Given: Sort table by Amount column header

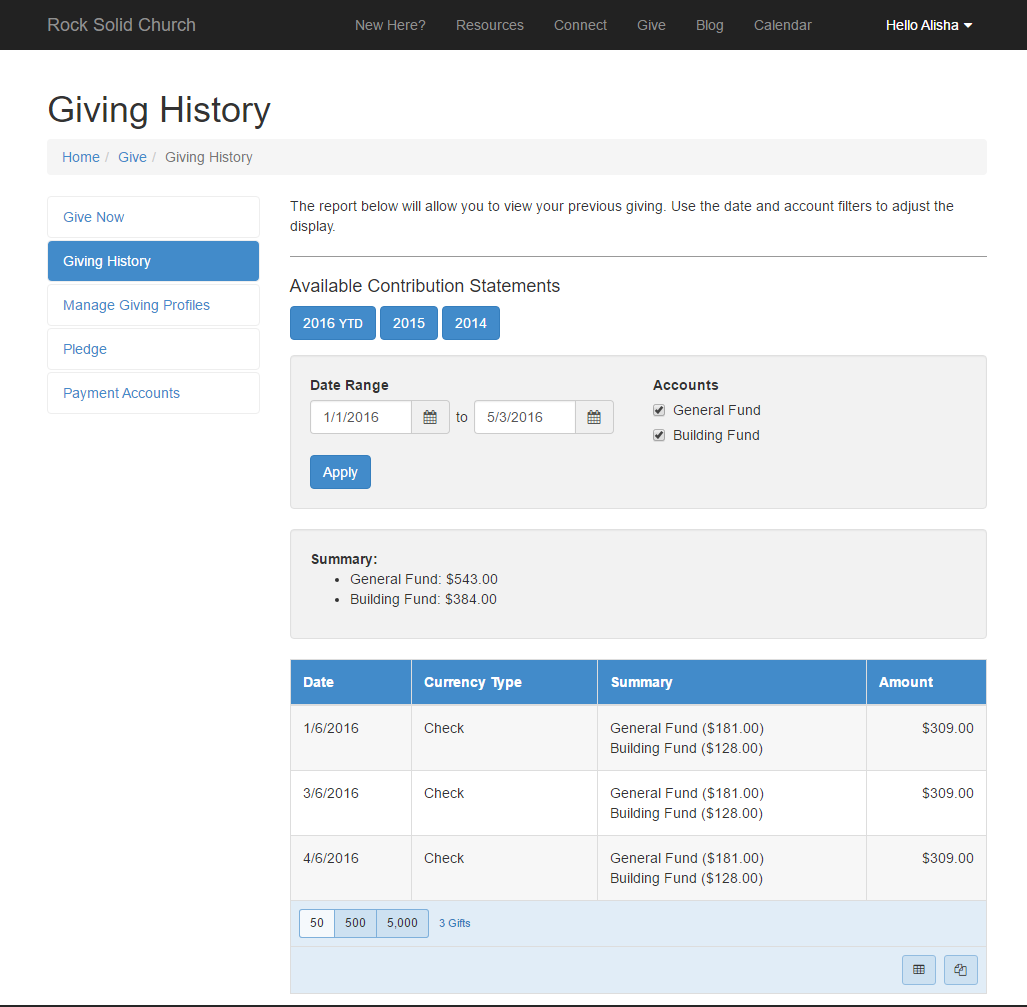Looking at the screenshot, I should (x=905, y=682).
